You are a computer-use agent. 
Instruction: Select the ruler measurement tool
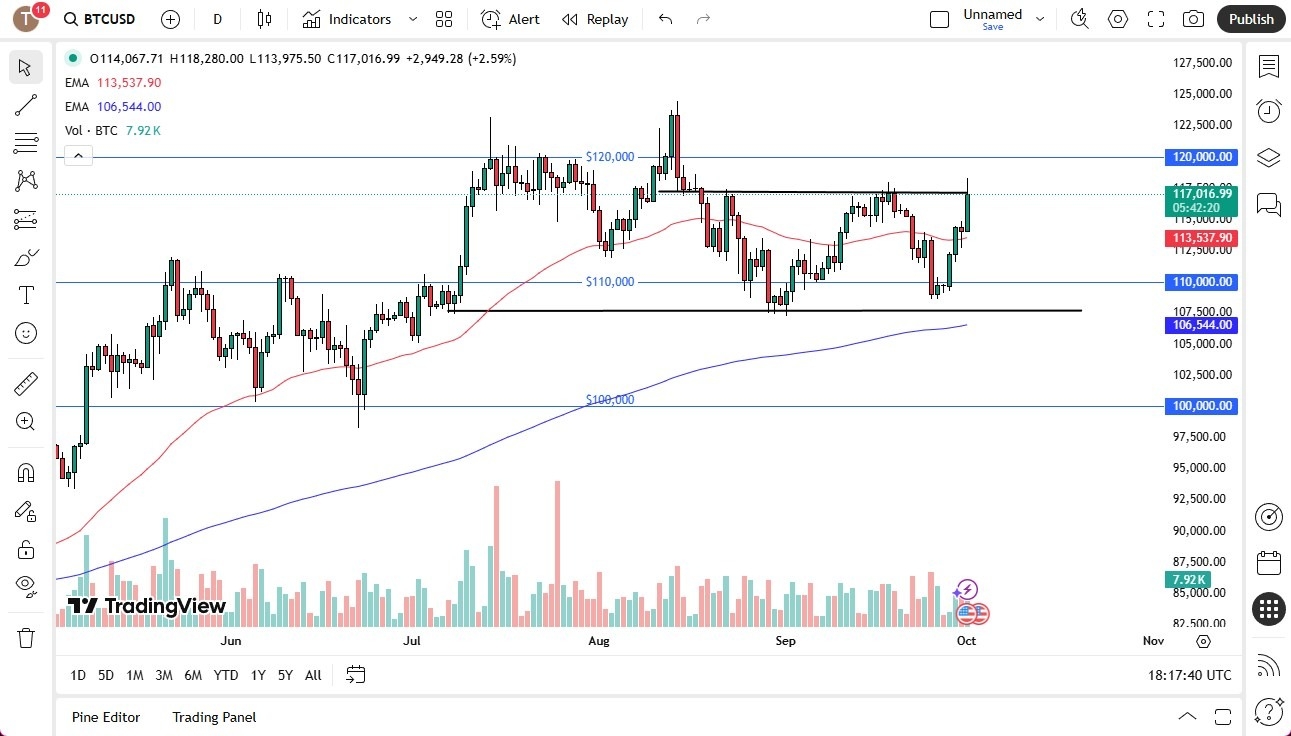tap(26, 383)
